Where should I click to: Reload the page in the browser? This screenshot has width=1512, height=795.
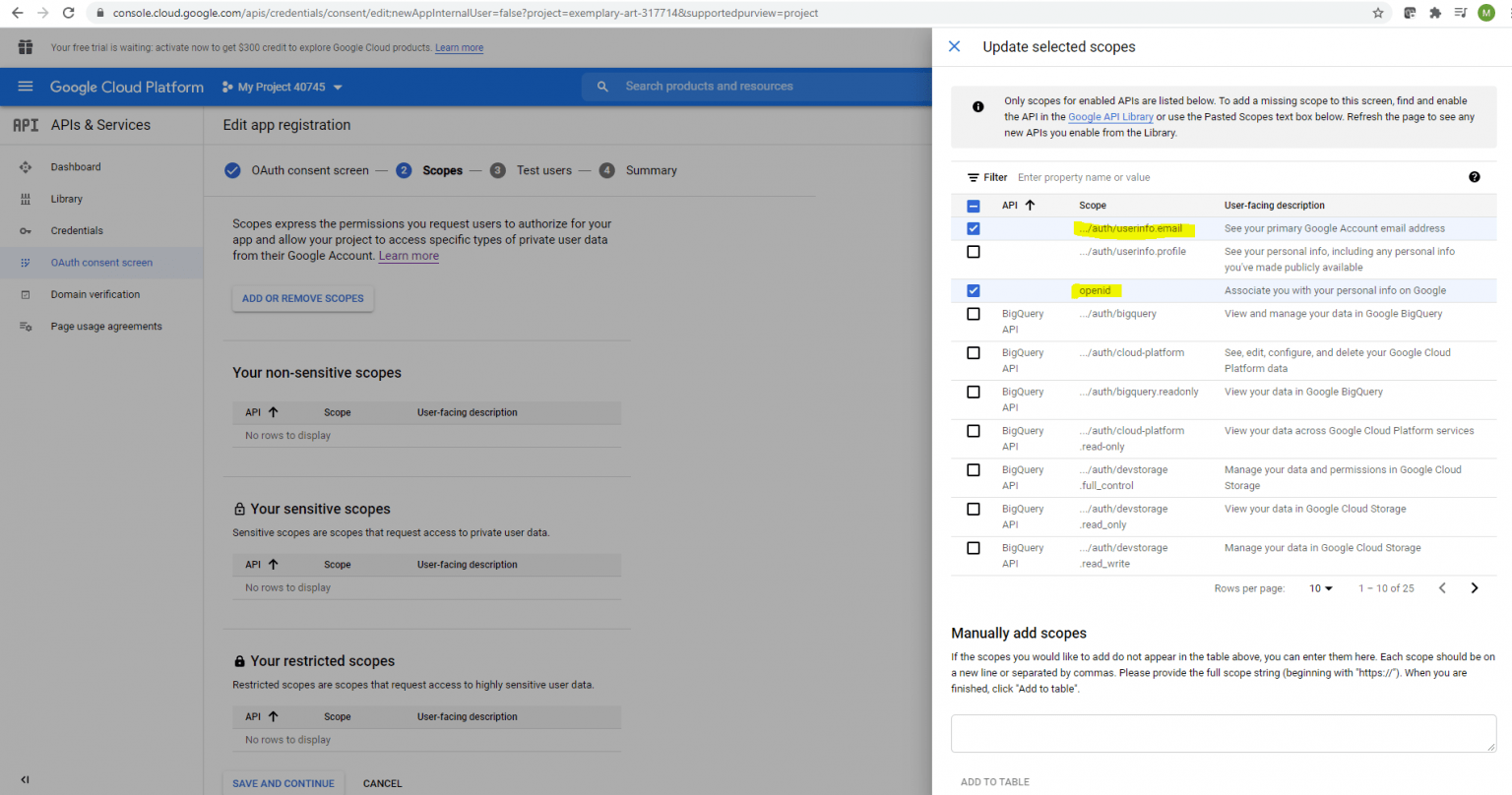pyautogui.click(x=68, y=13)
